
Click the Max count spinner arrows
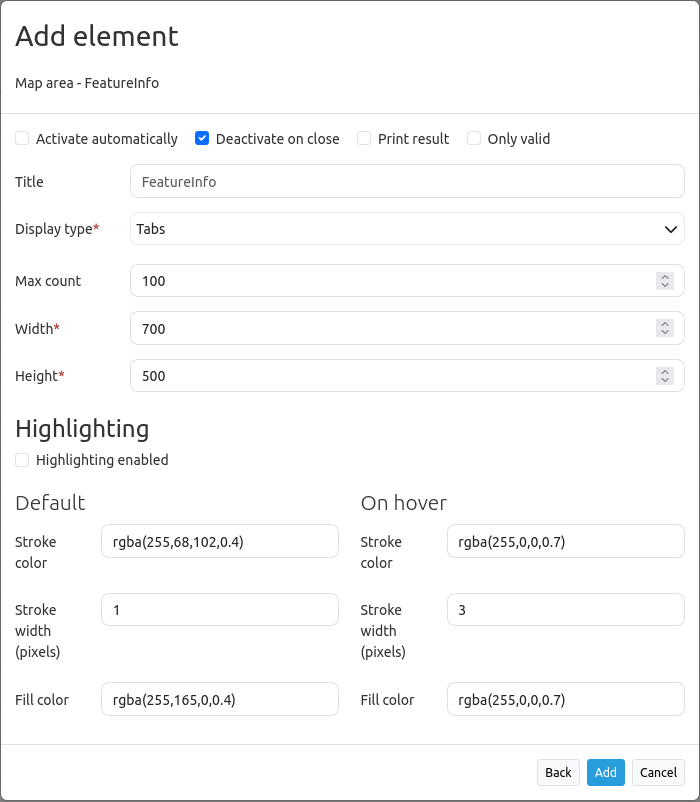(x=664, y=281)
